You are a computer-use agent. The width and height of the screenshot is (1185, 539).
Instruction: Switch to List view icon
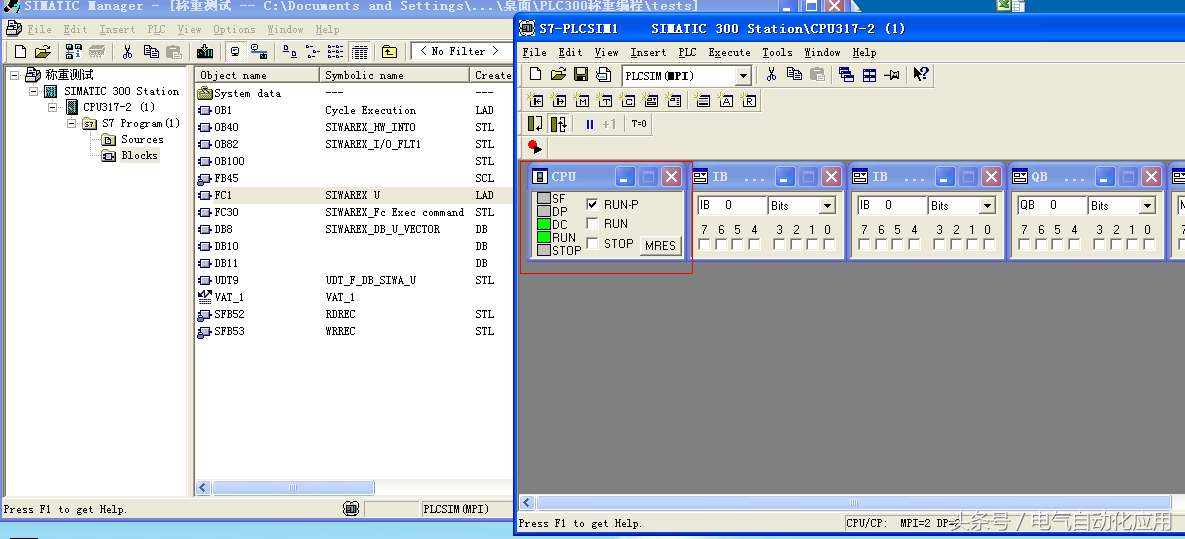click(x=336, y=51)
